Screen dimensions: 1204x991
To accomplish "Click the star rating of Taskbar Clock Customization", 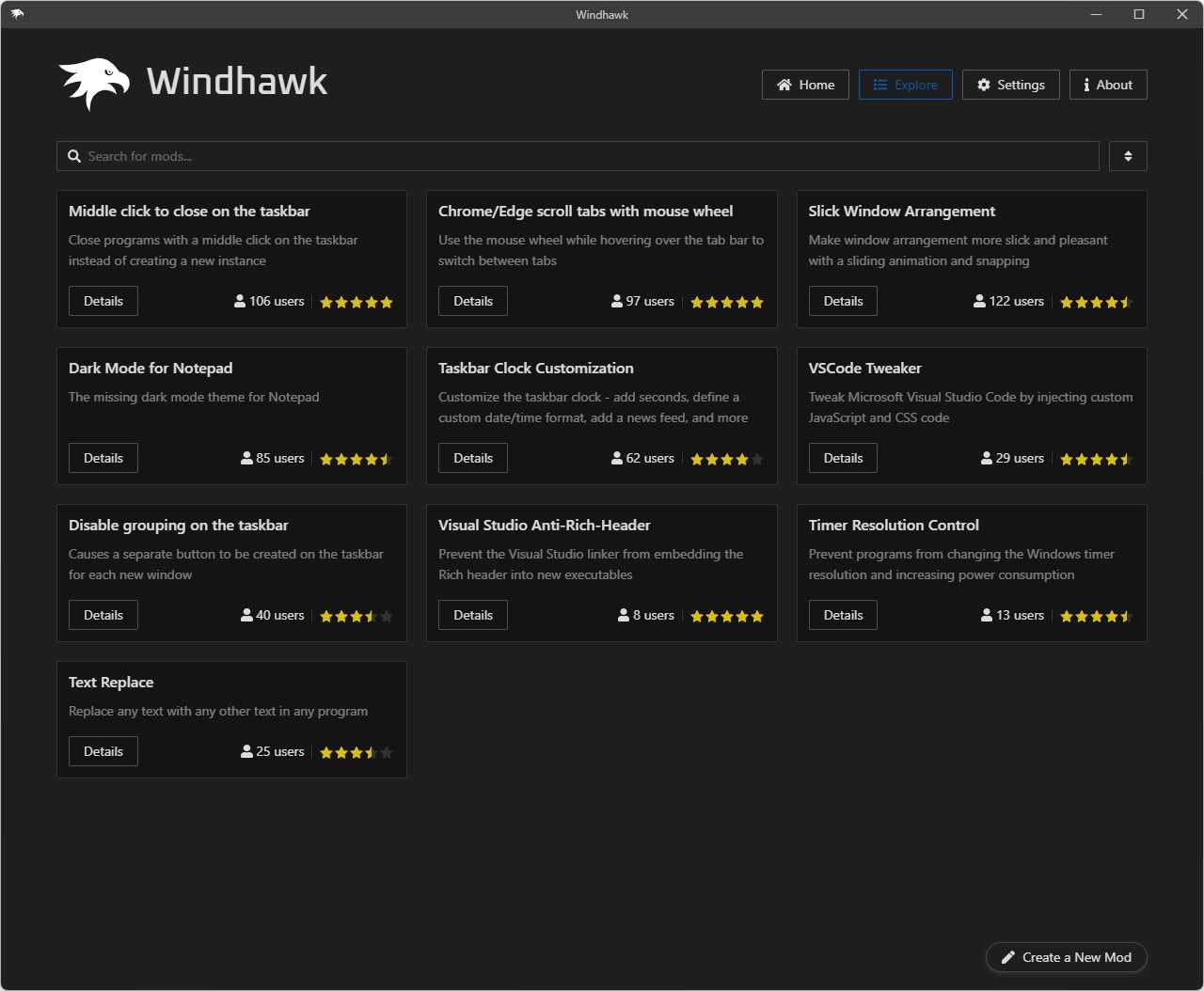I will [x=727, y=459].
